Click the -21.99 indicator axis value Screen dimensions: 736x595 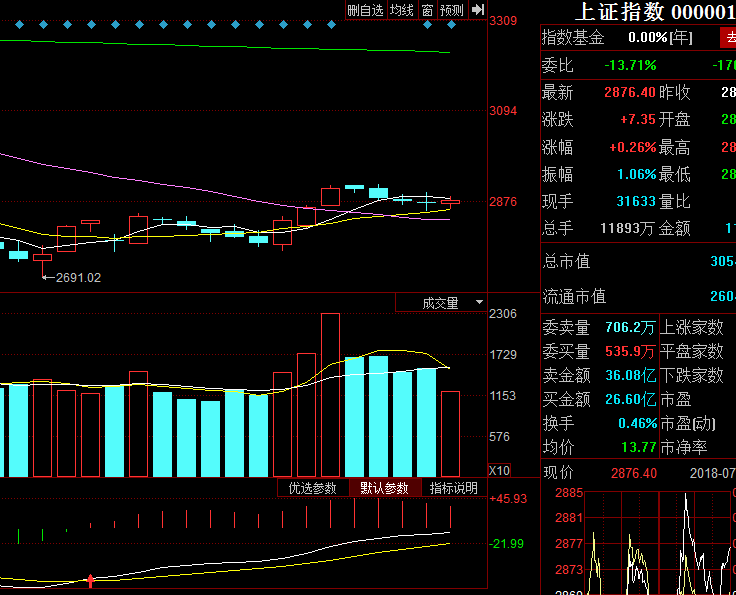click(x=506, y=544)
